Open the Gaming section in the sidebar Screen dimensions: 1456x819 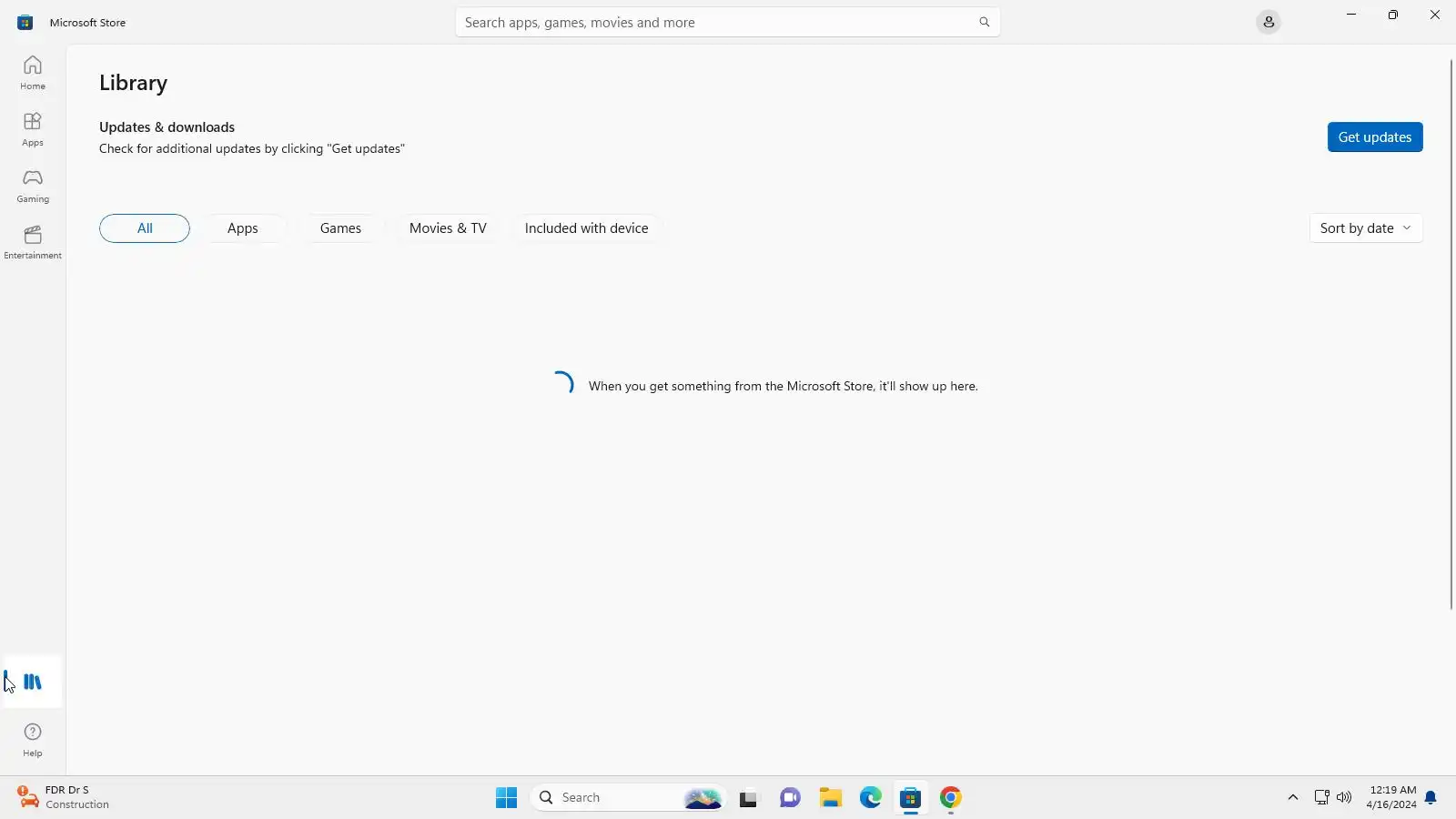(33, 186)
